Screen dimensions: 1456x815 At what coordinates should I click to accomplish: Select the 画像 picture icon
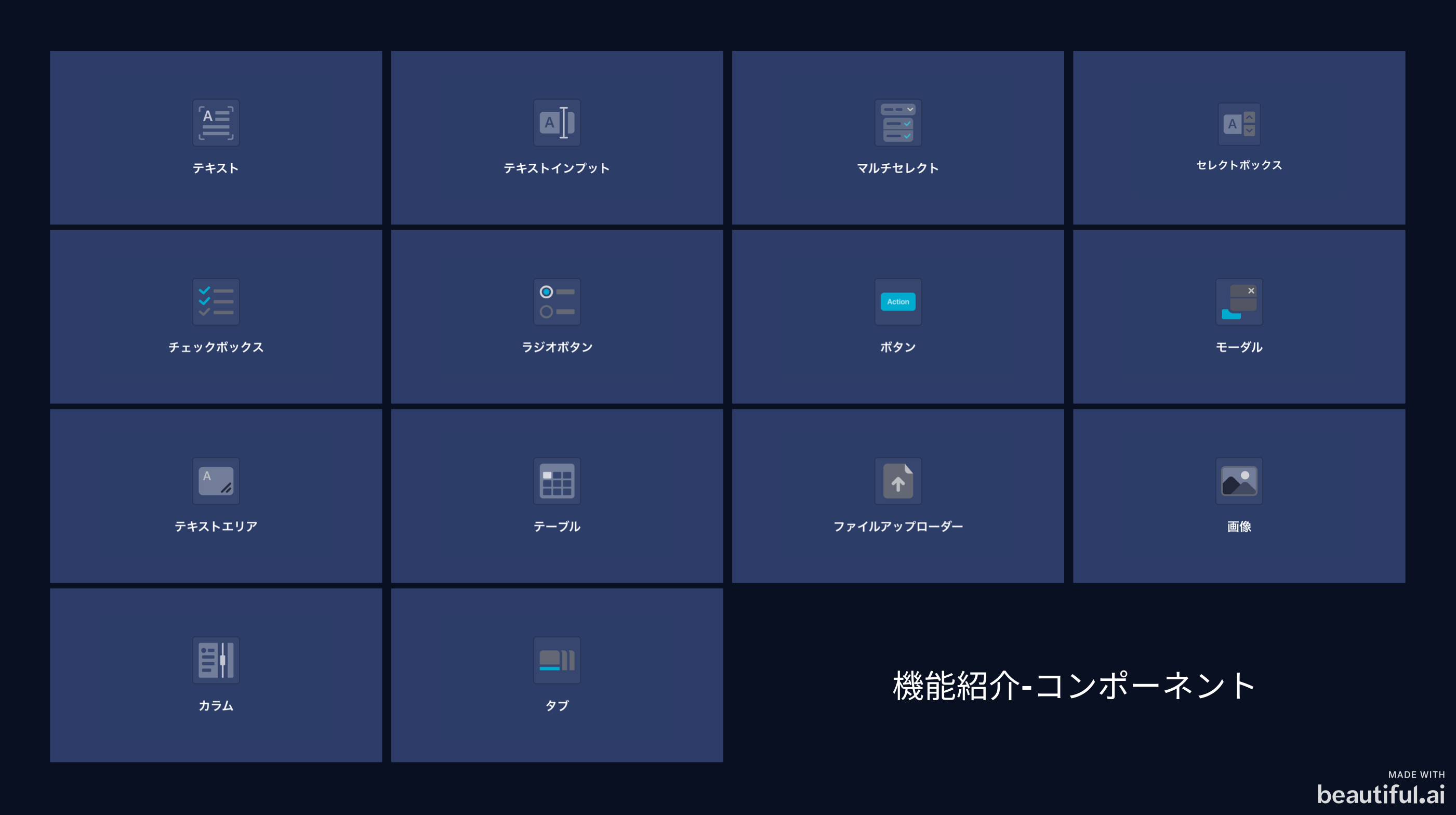click(x=1238, y=481)
